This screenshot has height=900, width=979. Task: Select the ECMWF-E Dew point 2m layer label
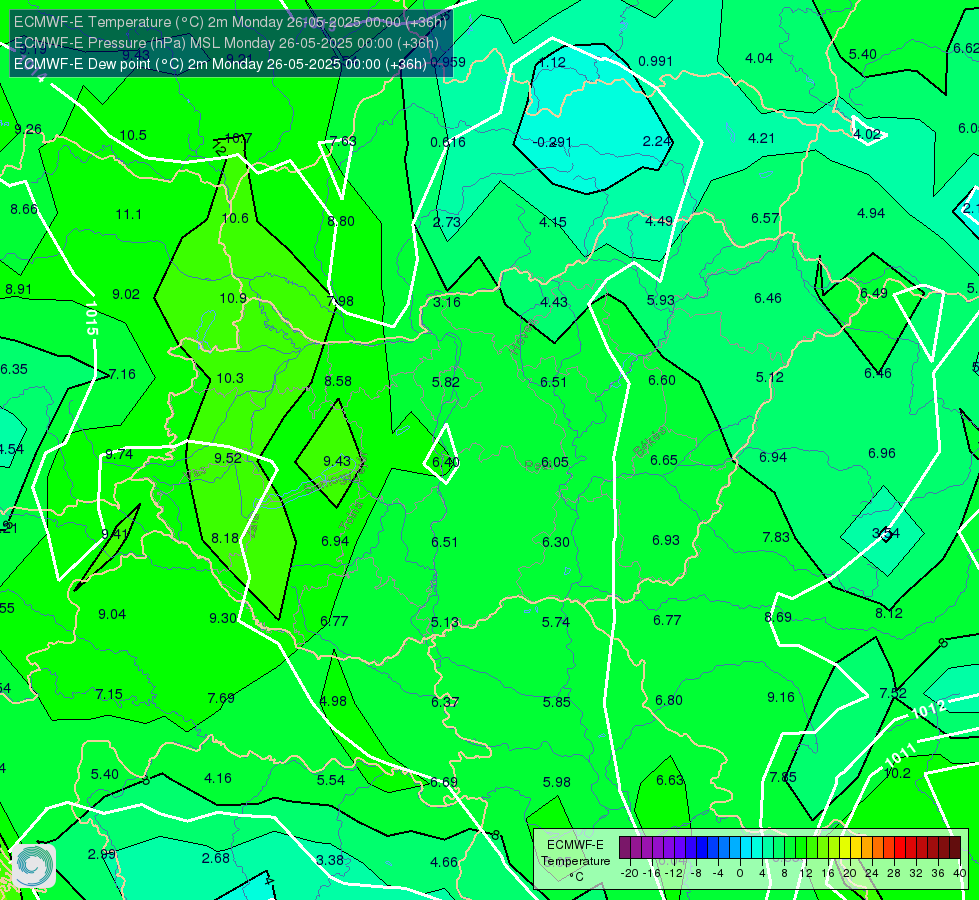220,64
